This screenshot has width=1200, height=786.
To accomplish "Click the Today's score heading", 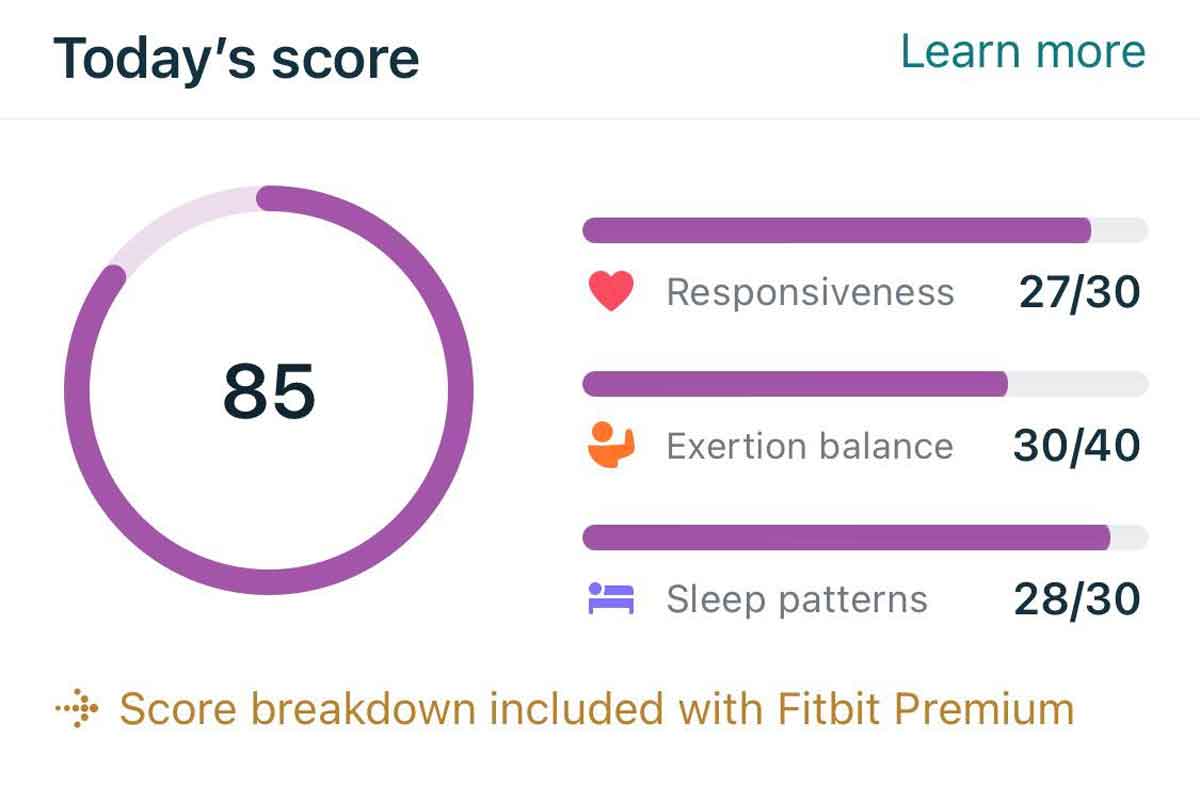I will [236, 58].
